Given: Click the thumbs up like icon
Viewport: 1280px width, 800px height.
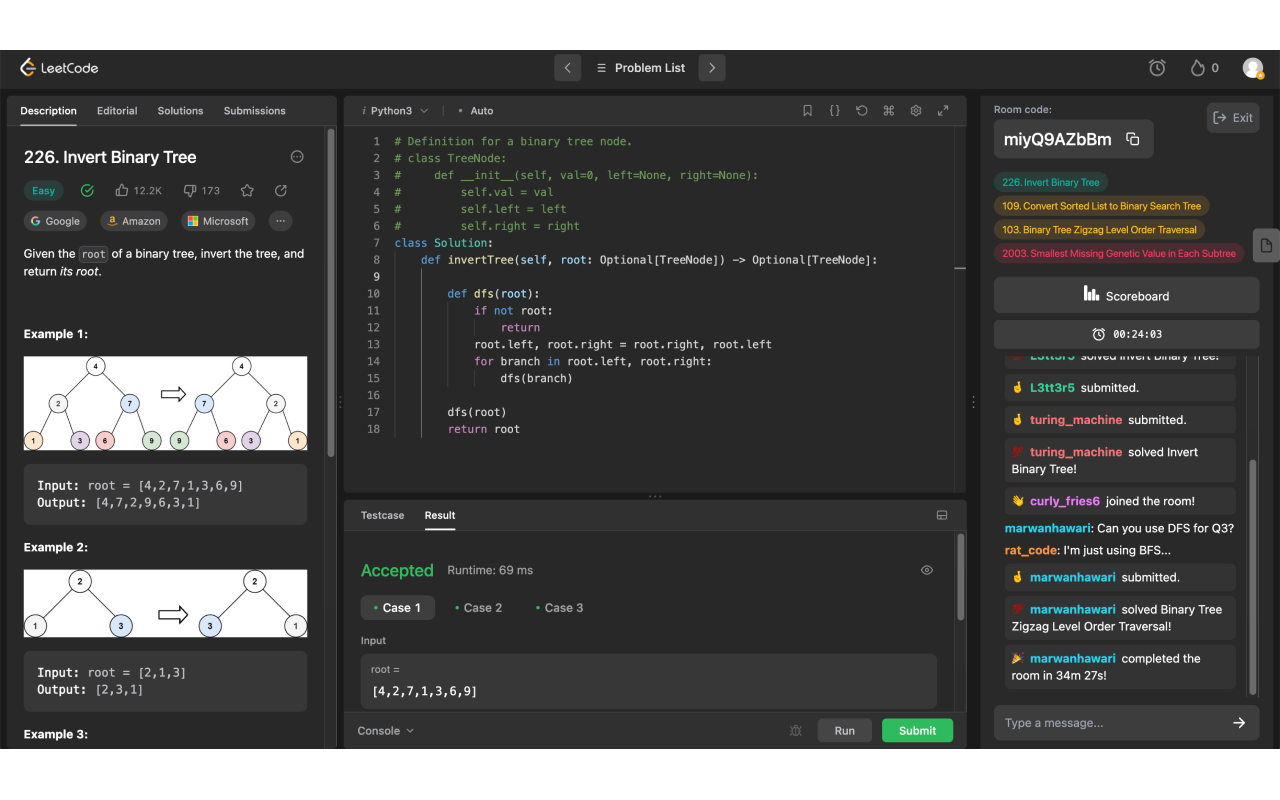Looking at the screenshot, I should pos(123,190).
